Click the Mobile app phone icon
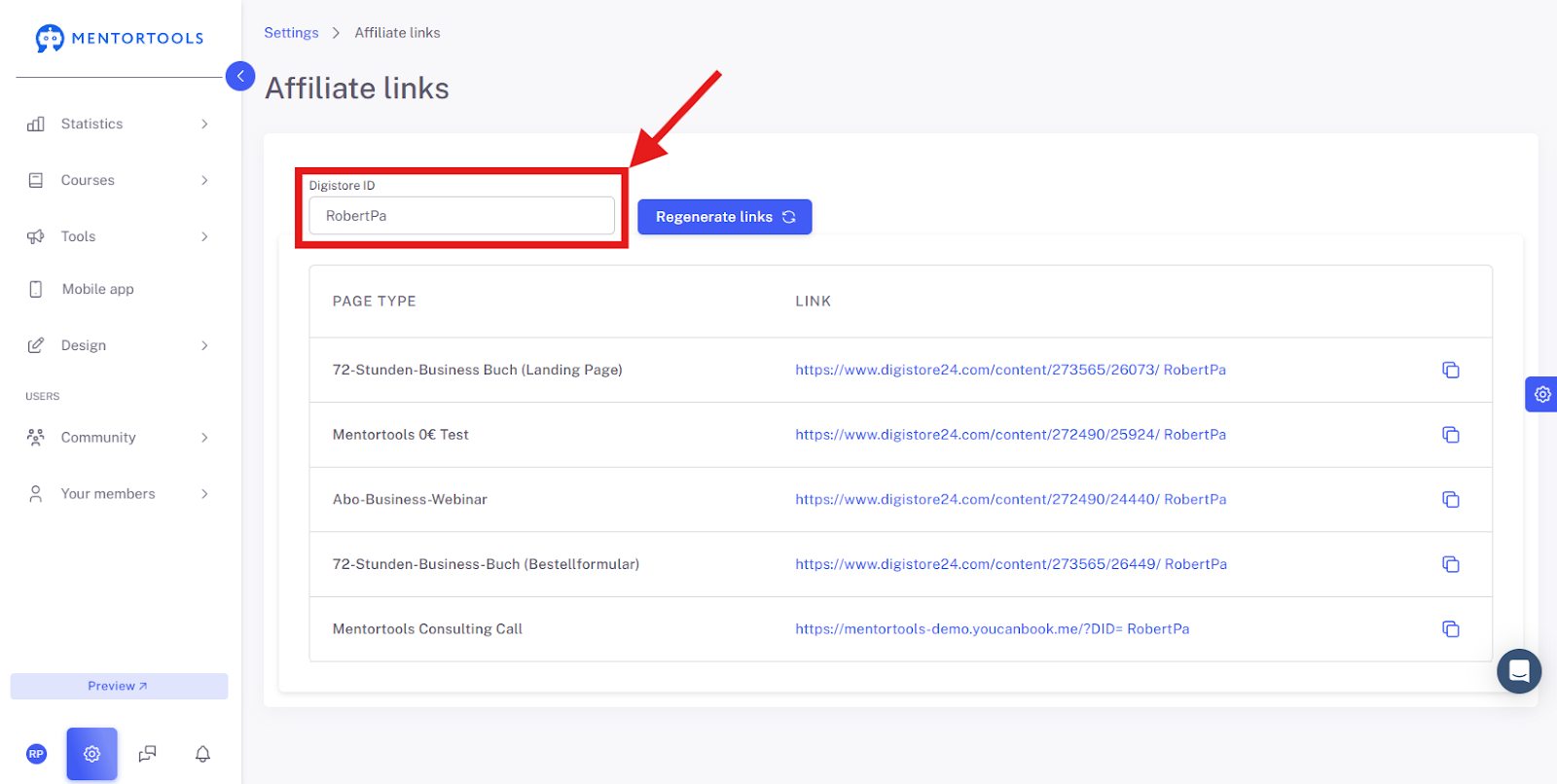Screen dimensions: 1557x784 click(x=36, y=289)
